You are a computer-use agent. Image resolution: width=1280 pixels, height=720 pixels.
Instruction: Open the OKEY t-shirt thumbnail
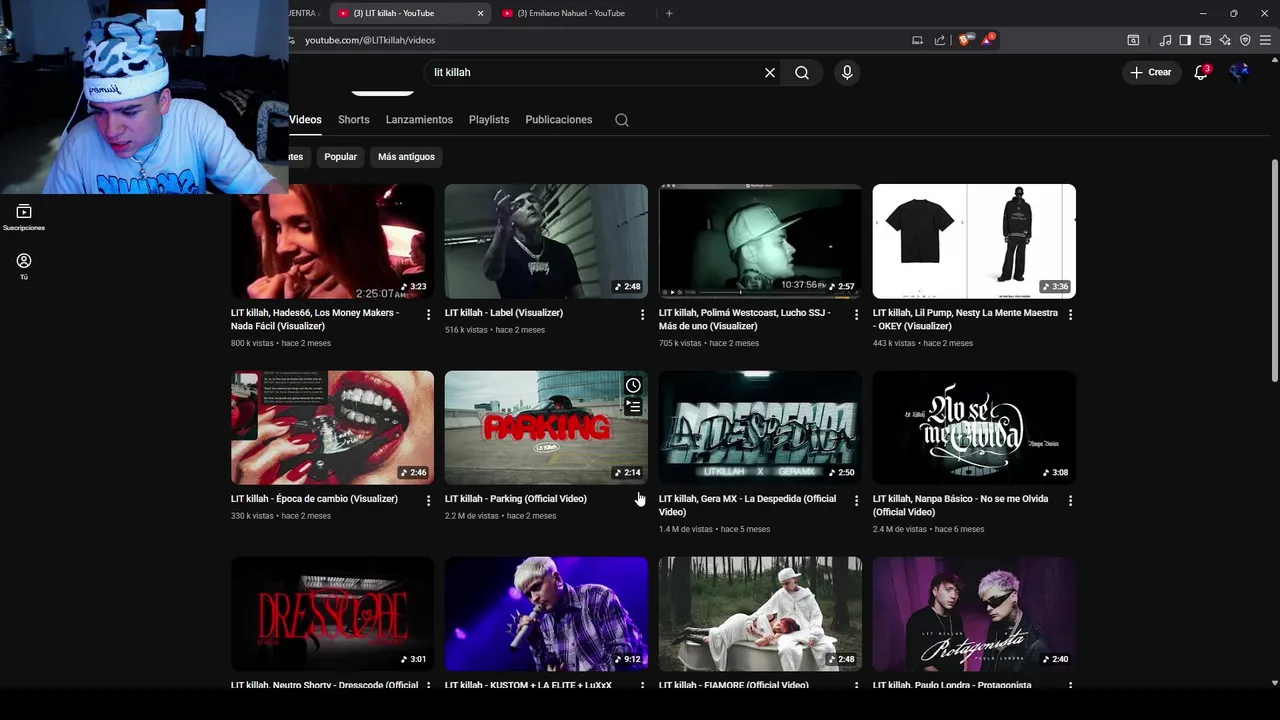tap(974, 241)
